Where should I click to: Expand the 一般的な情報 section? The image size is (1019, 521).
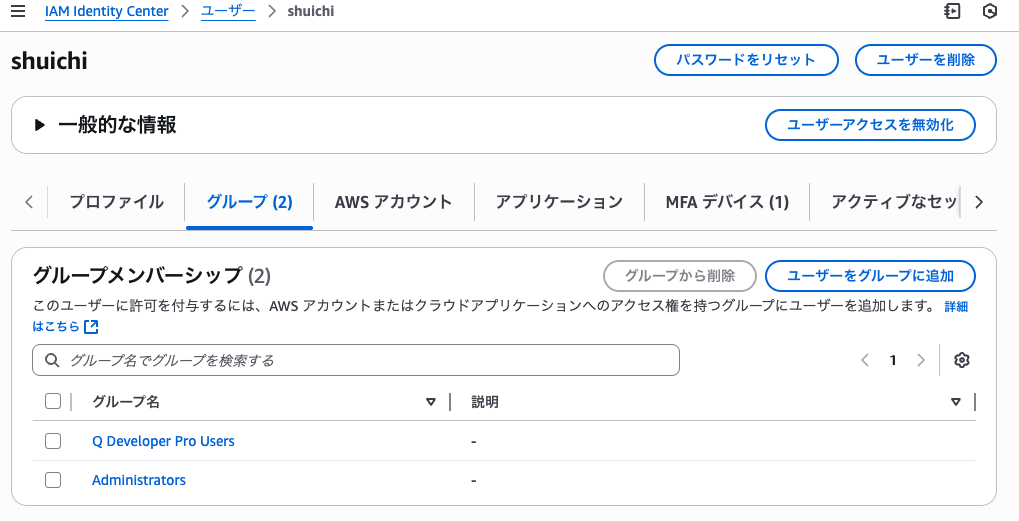point(40,125)
